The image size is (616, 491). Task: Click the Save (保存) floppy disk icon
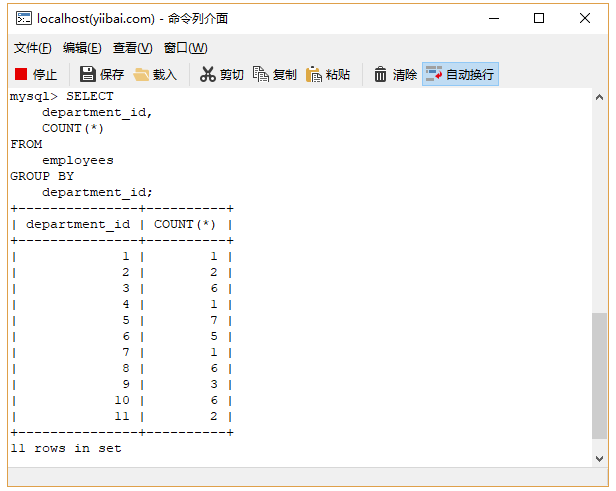[x=88, y=74]
